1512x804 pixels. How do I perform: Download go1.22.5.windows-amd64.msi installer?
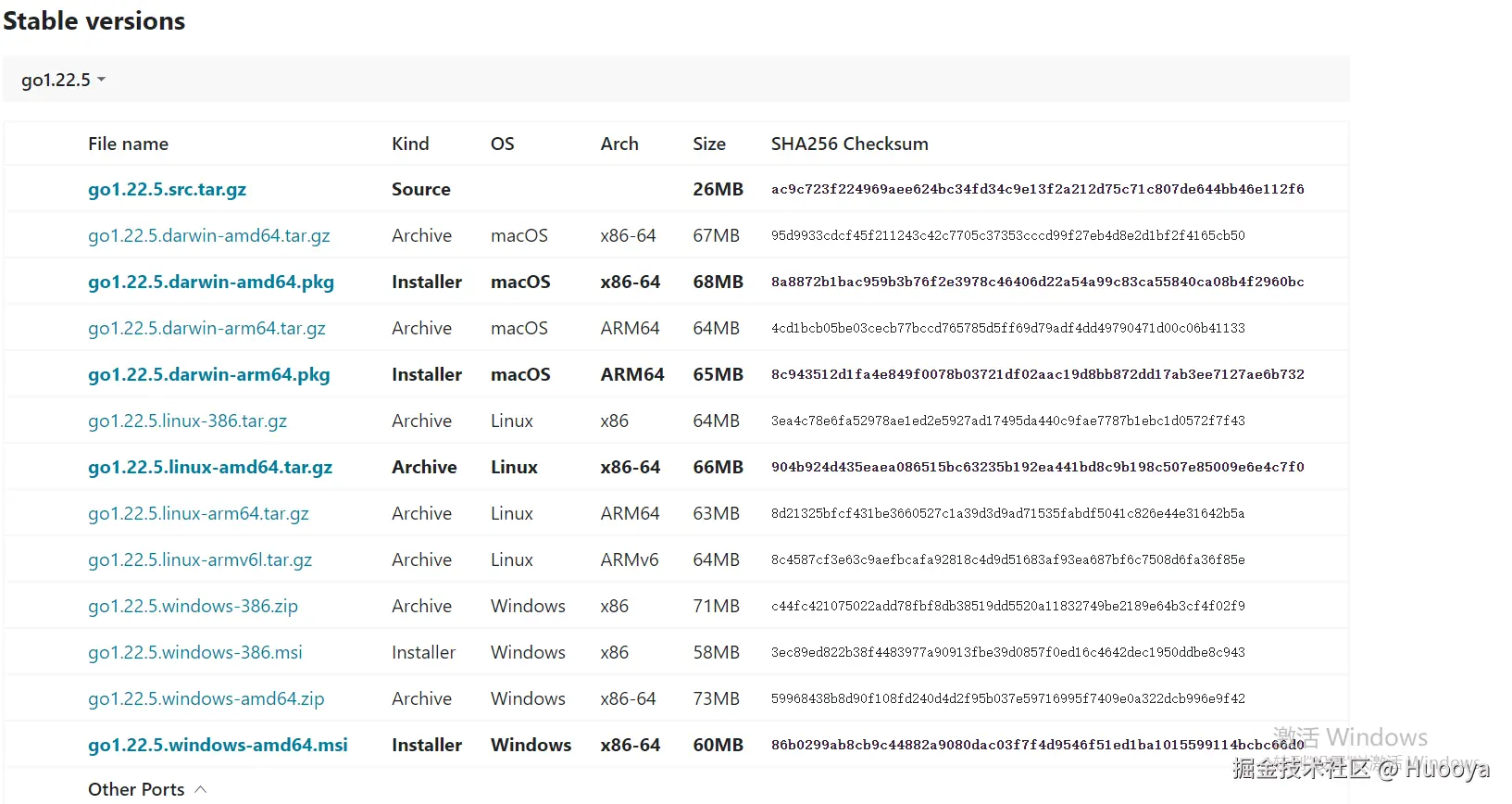coord(218,745)
